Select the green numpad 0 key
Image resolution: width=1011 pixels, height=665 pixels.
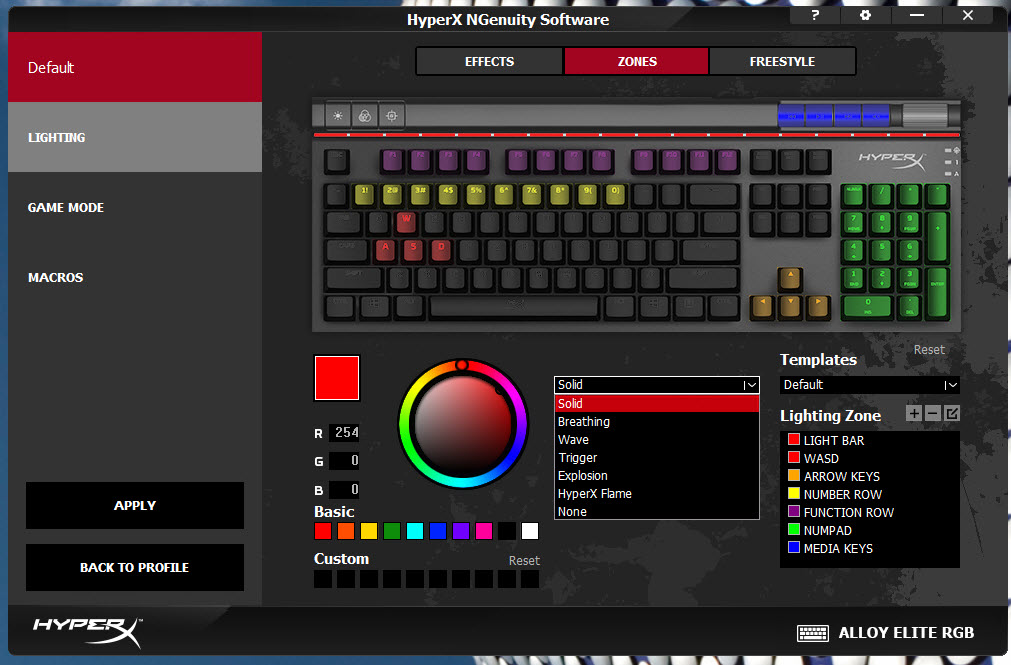click(x=867, y=306)
